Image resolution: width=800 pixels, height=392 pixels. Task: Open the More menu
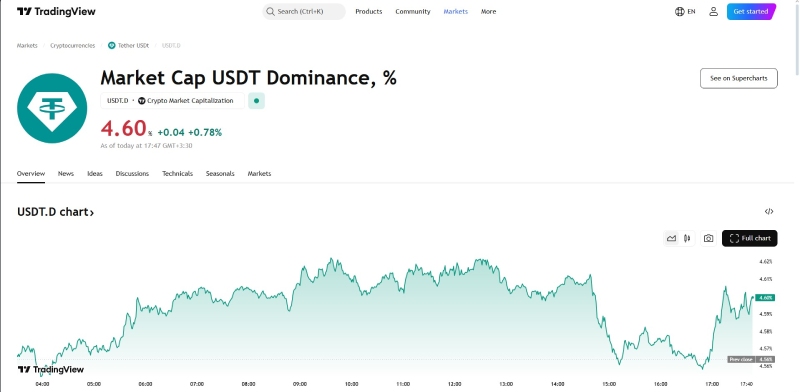point(488,11)
